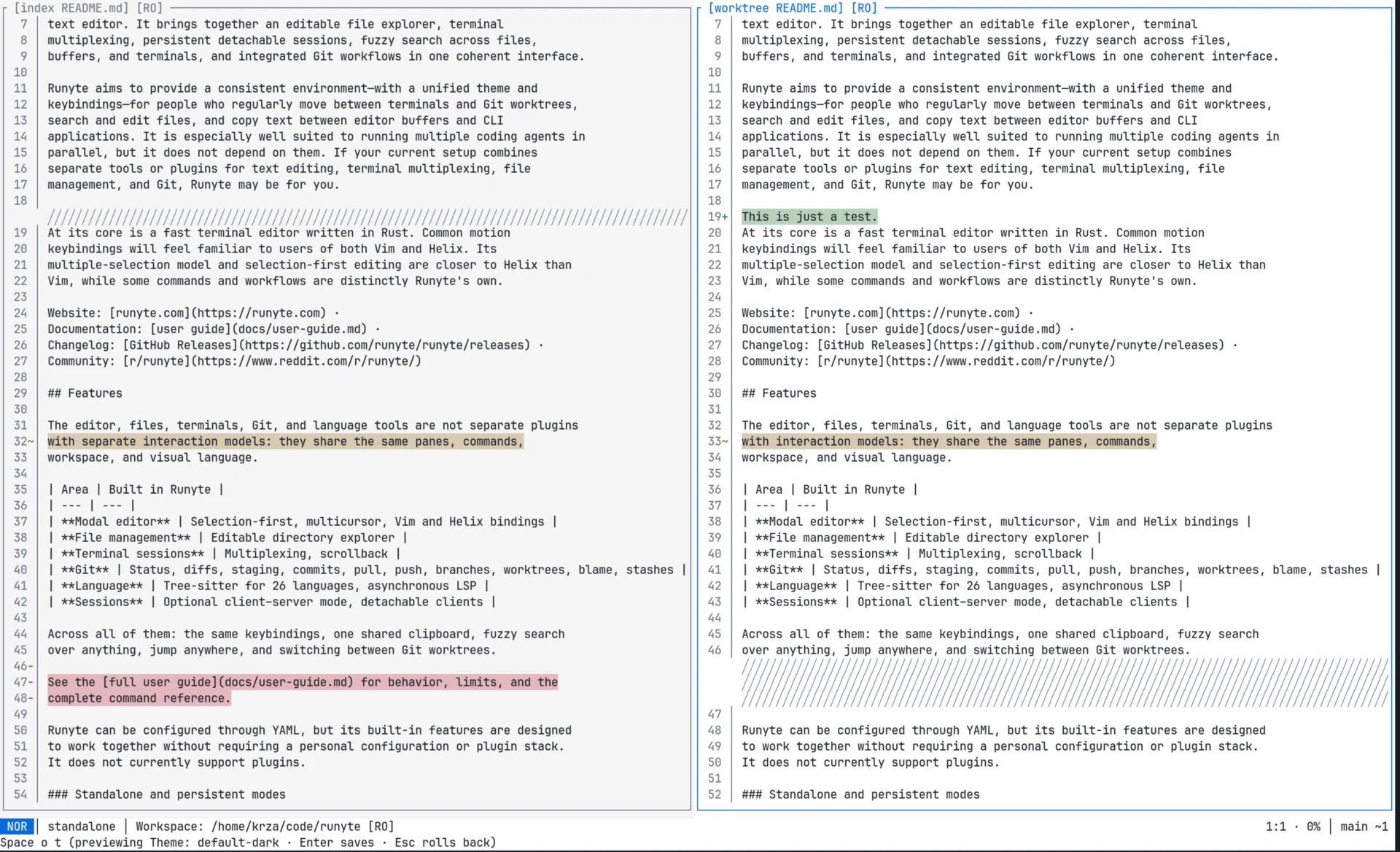This screenshot has height=852, width=1400.
Task: Click the red 'complete command reference.' line
Action: [139, 698]
